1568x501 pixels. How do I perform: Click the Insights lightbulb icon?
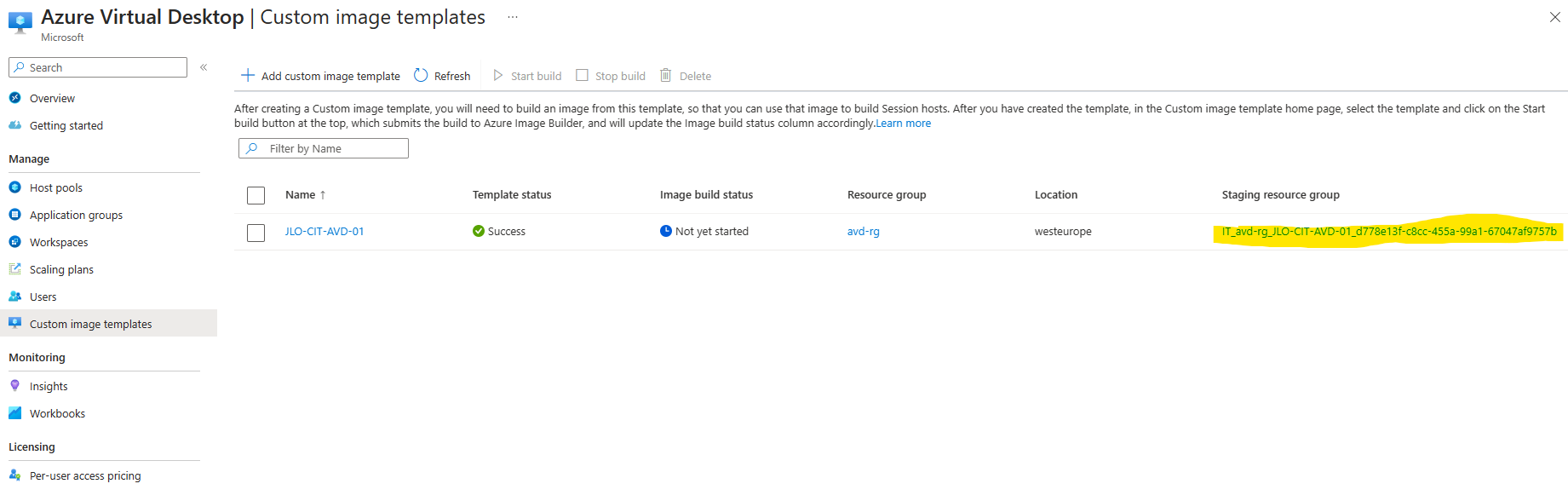point(14,386)
